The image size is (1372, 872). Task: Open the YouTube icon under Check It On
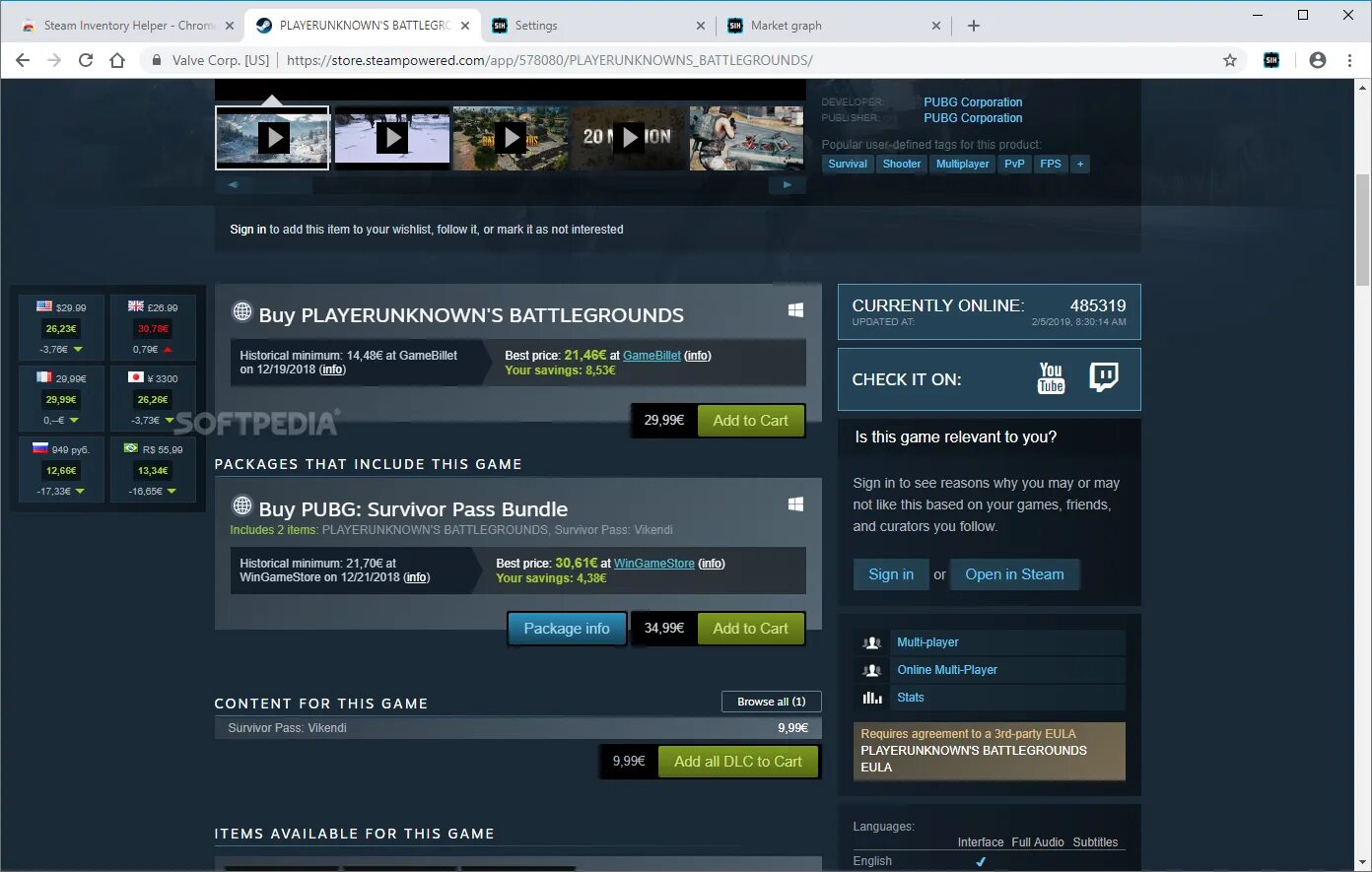[x=1051, y=378]
